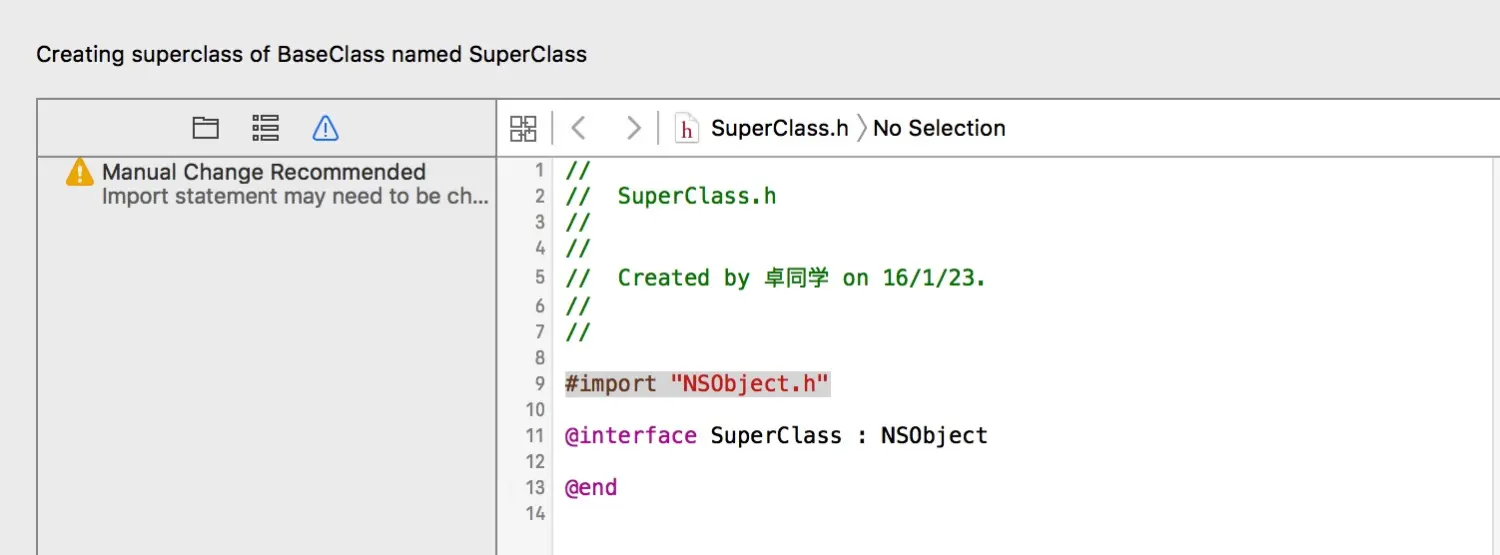Go forward in editor history

[633, 128]
